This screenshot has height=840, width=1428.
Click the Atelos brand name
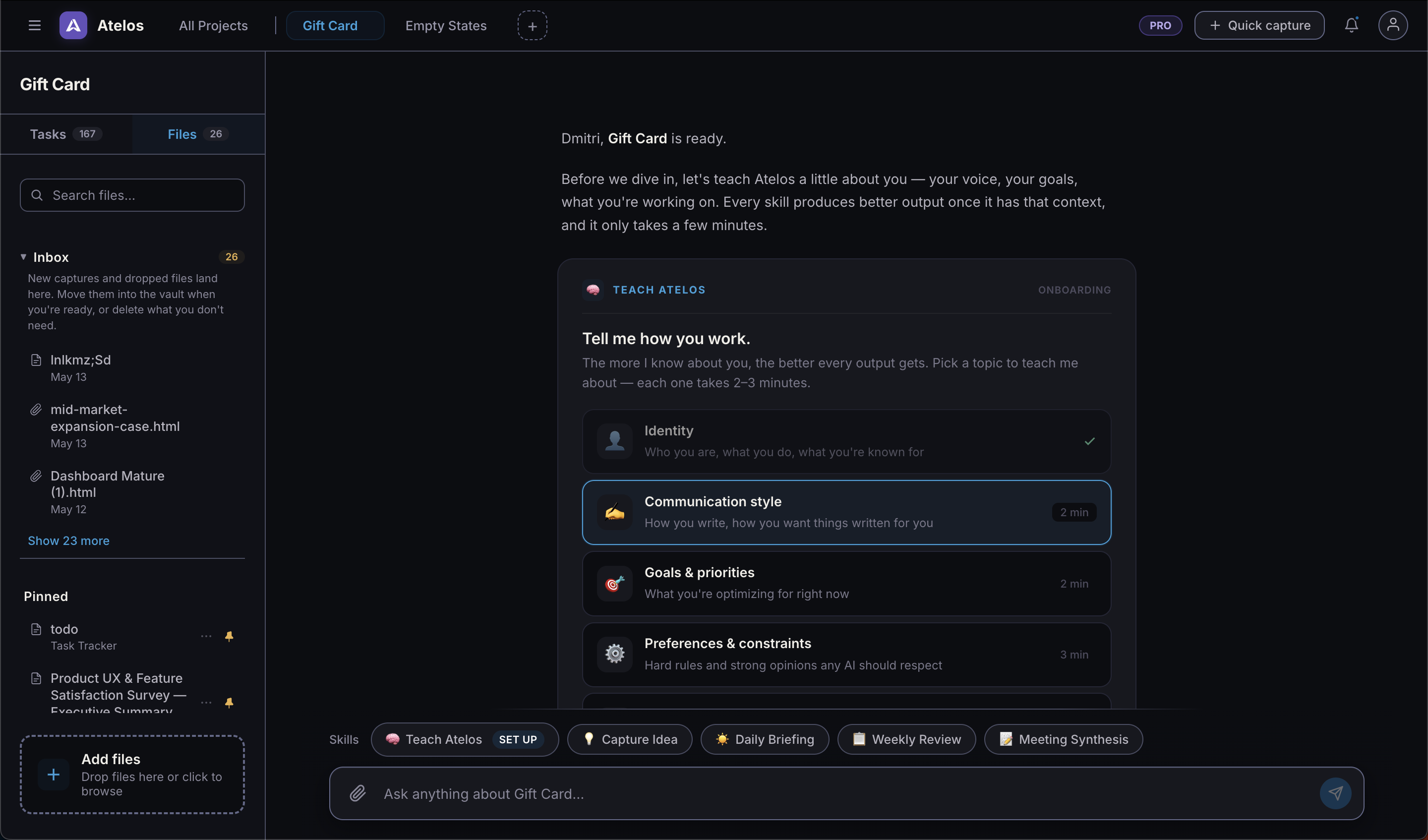pyautogui.click(x=120, y=25)
